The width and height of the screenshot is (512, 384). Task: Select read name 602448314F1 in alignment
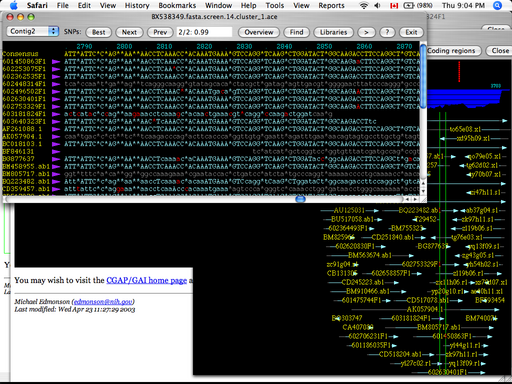[x=24, y=84]
